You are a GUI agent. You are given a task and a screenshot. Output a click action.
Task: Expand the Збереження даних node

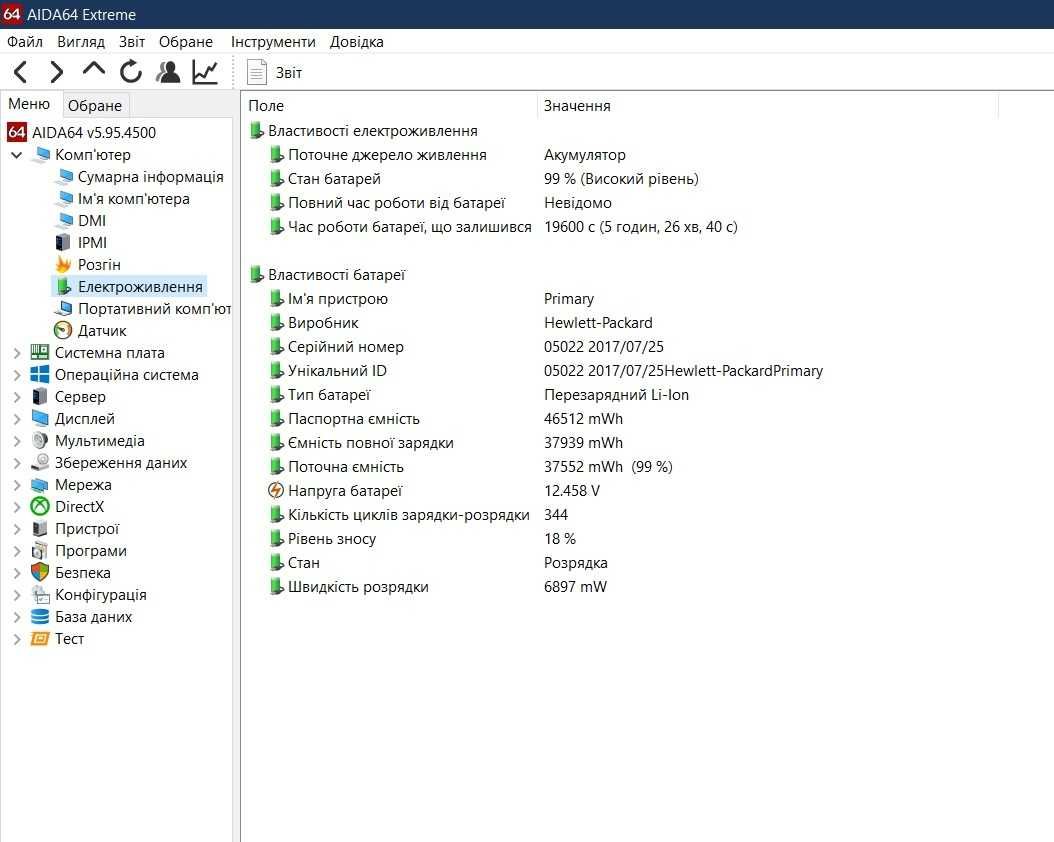[17, 463]
